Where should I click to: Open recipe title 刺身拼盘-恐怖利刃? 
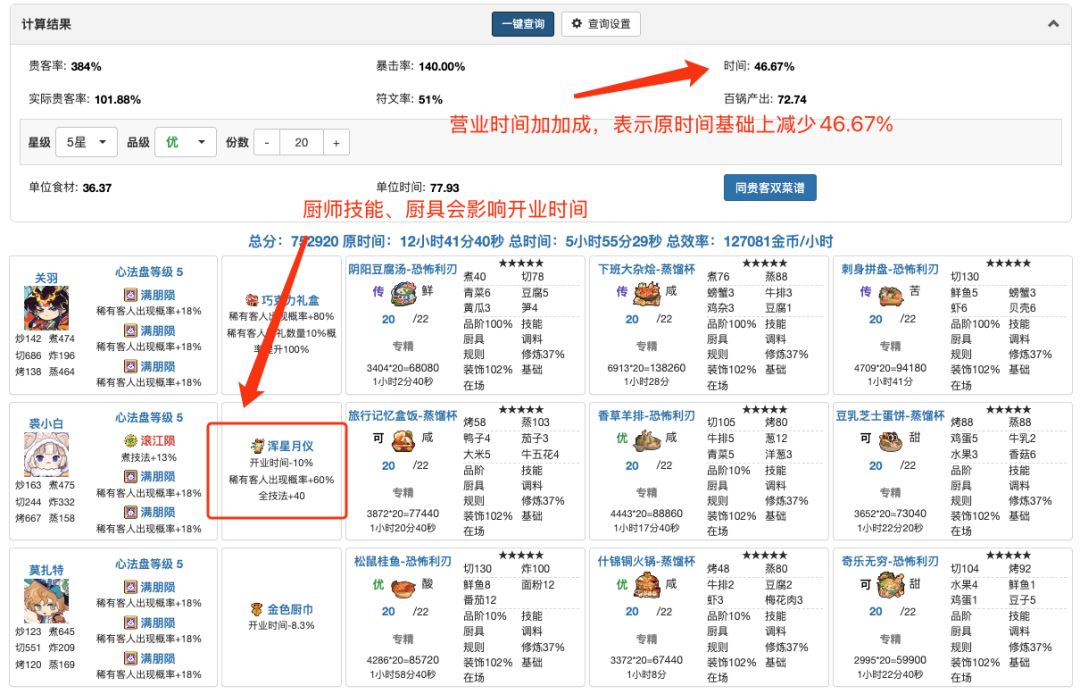point(890,269)
